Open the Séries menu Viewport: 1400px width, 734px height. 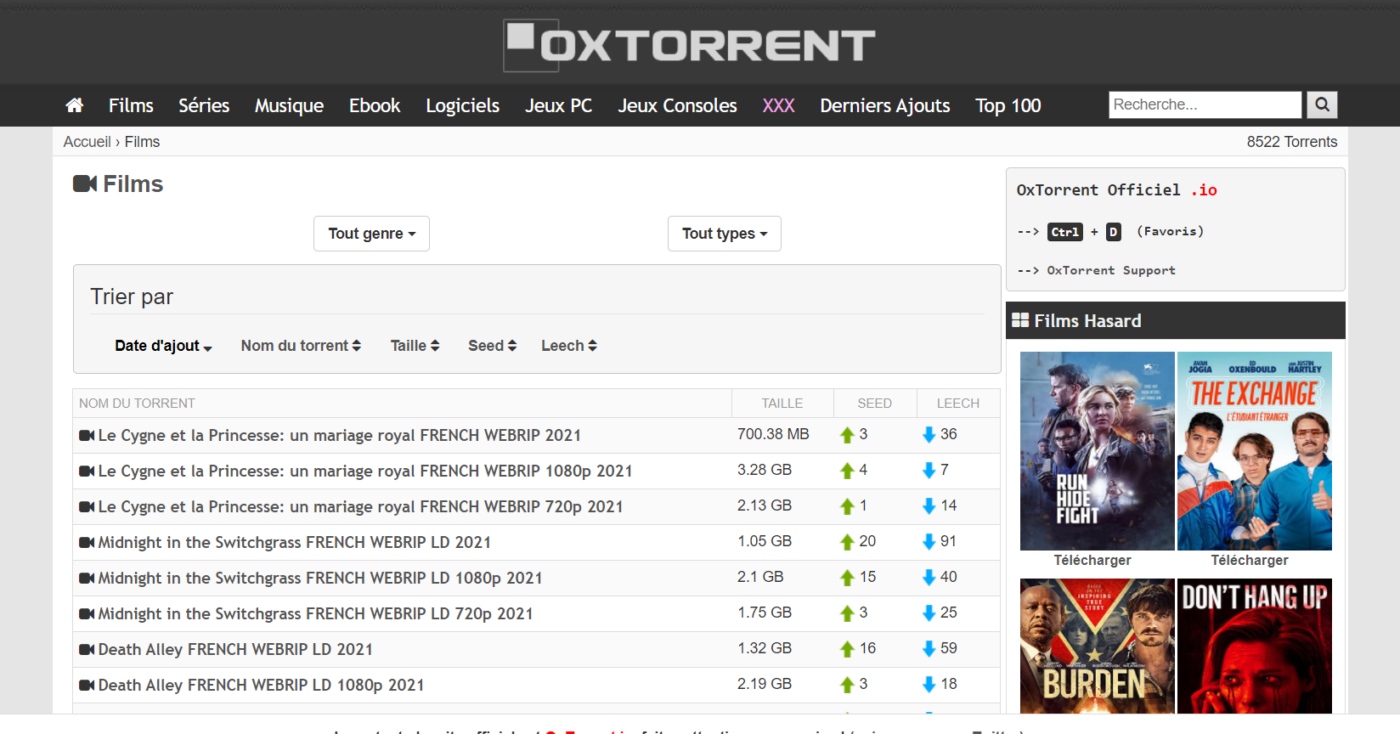click(204, 105)
